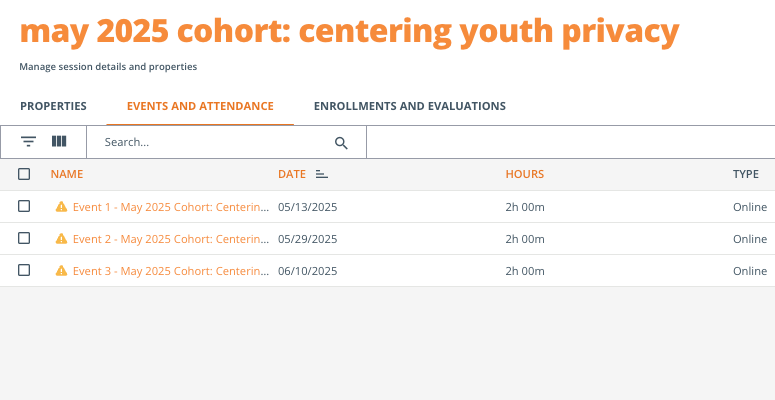Check the box for Event 2 row
This screenshot has width=775, height=400.
coord(24,238)
